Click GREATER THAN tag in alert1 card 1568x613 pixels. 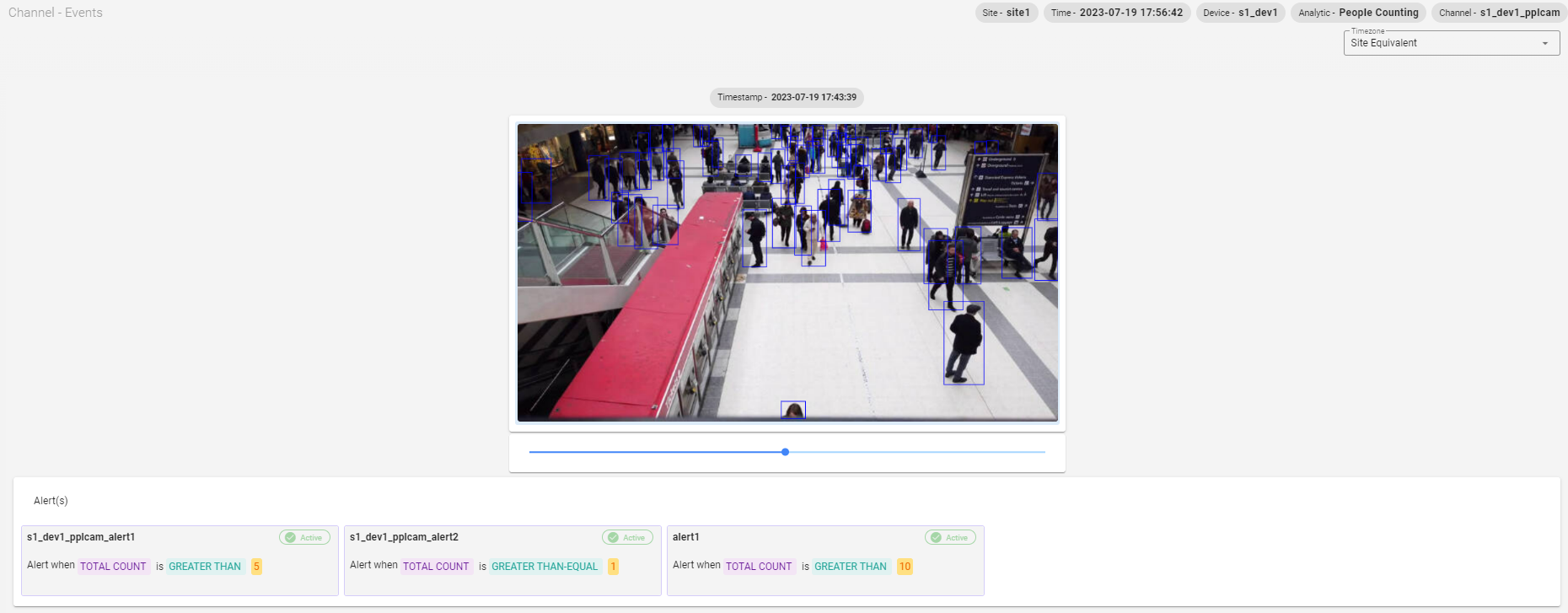click(x=850, y=567)
